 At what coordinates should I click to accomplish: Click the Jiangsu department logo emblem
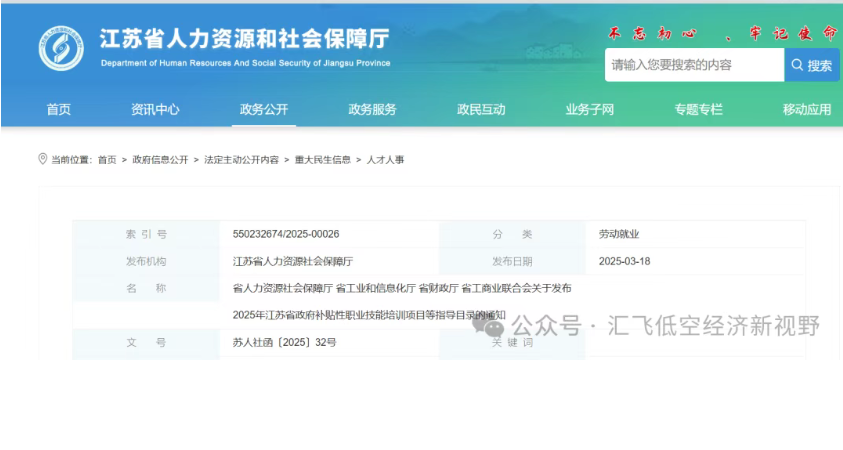click(x=61, y=48)
